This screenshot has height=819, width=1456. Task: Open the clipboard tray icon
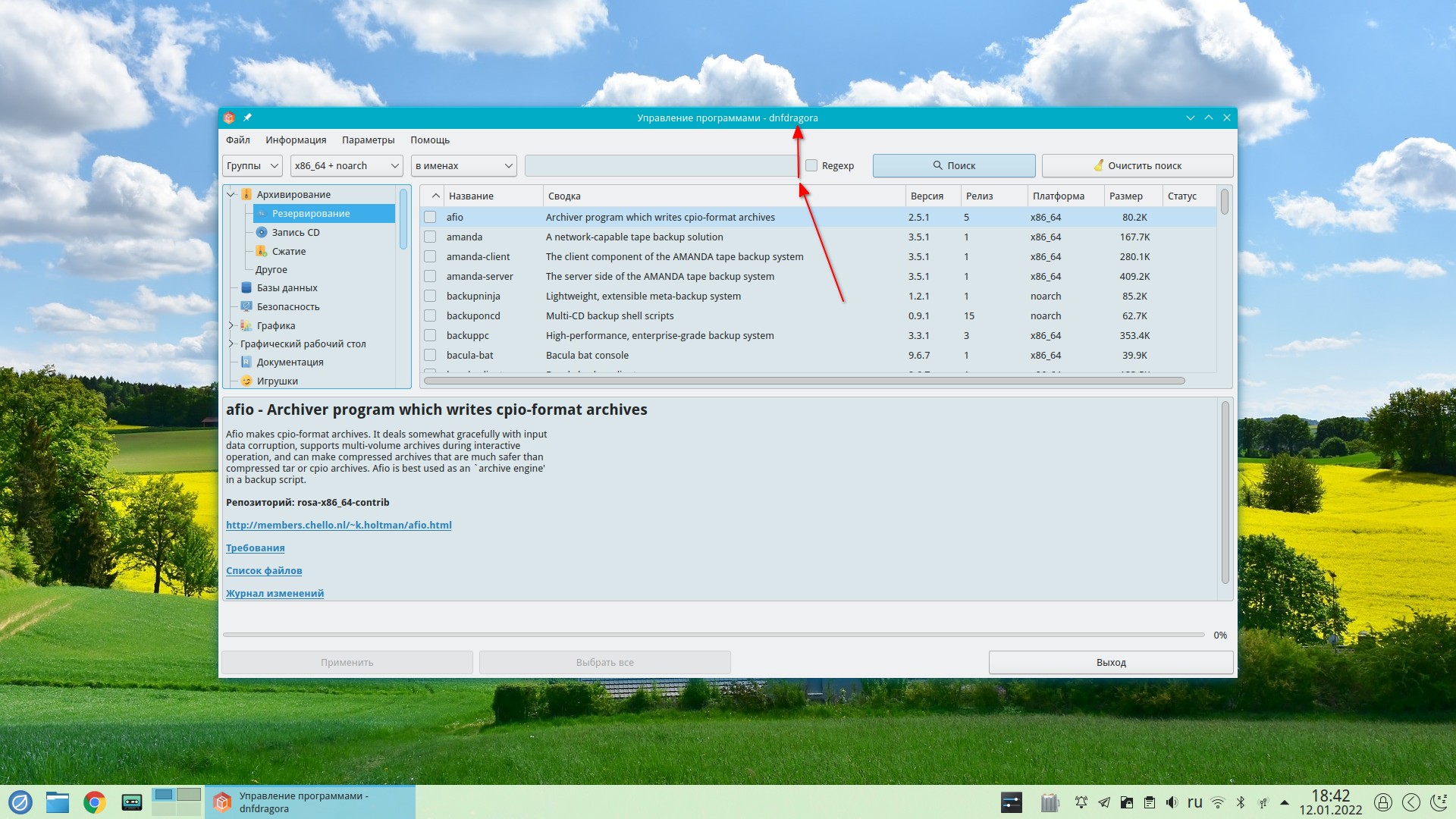point(1150,802)
